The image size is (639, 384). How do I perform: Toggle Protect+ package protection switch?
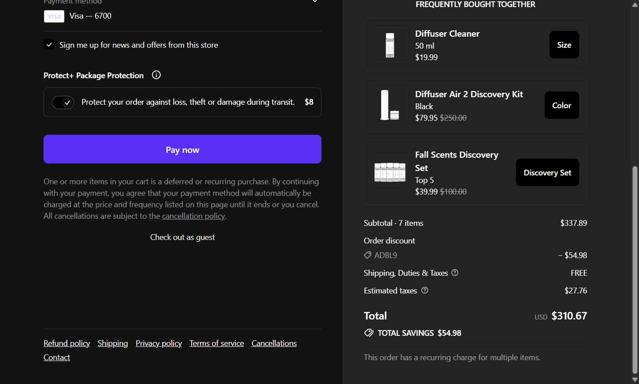[62, 102]
